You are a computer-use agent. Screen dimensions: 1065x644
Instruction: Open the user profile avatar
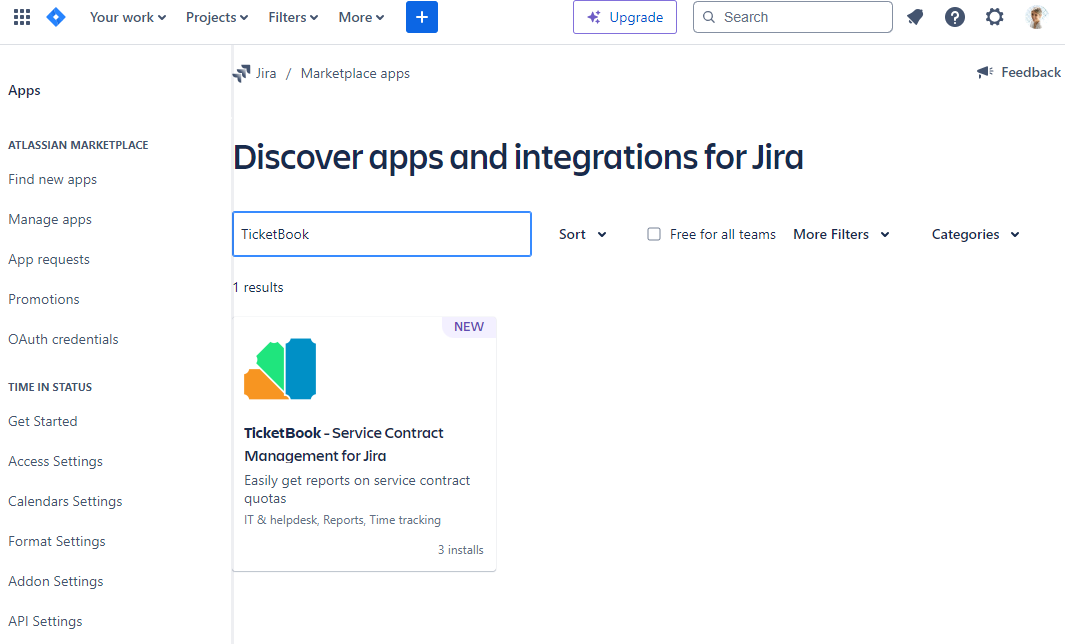pyautogui.click(x=1036, y=17)
